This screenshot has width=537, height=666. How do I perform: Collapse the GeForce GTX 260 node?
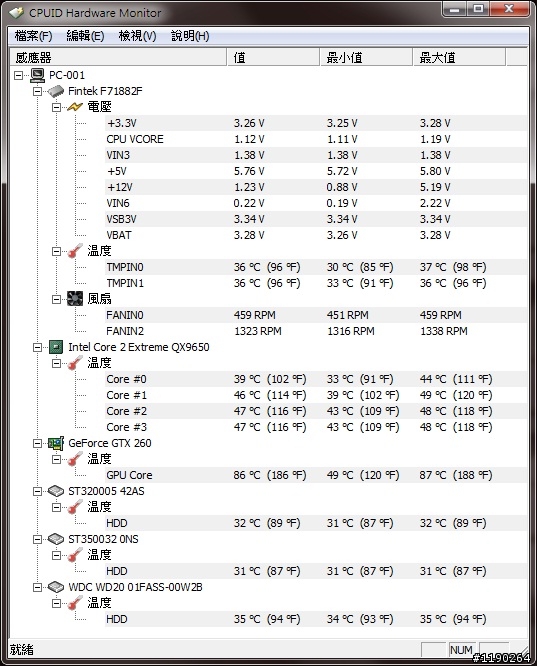click(37, 443)
